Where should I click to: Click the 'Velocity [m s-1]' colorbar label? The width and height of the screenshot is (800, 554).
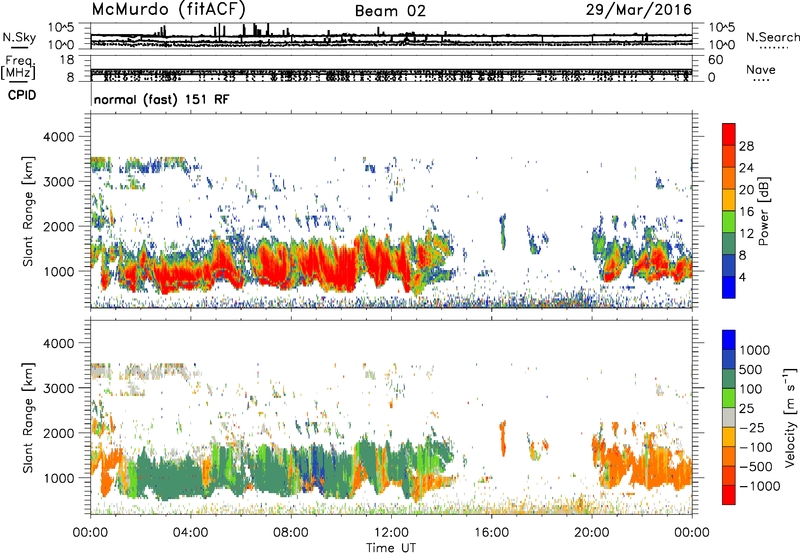pyautogui.click(x=790, y=417)
